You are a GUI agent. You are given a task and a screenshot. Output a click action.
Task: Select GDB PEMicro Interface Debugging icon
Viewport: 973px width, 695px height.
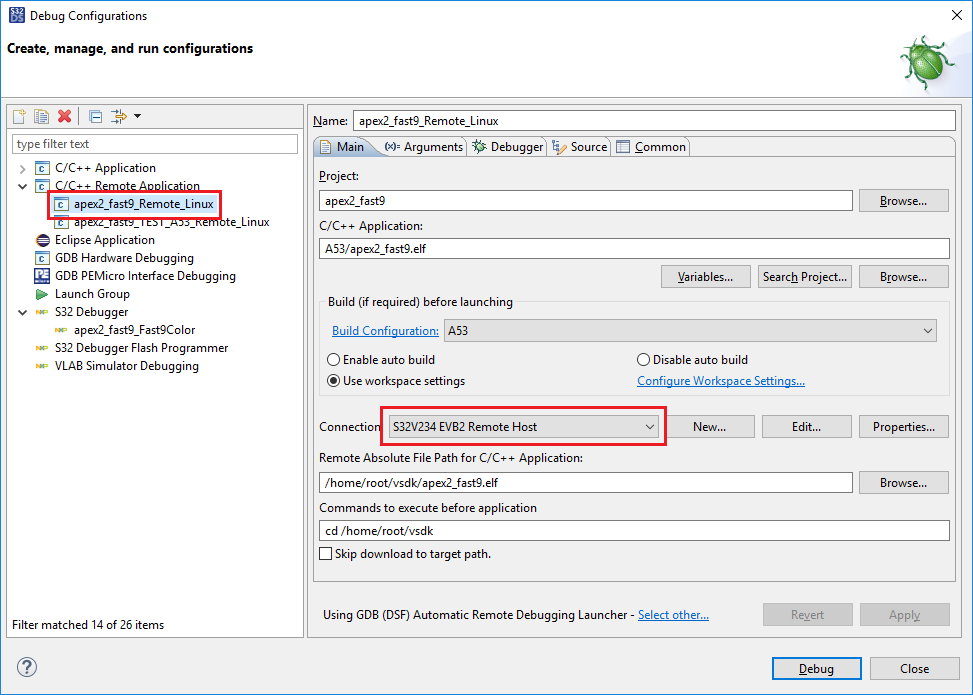(x=42, y=276)
